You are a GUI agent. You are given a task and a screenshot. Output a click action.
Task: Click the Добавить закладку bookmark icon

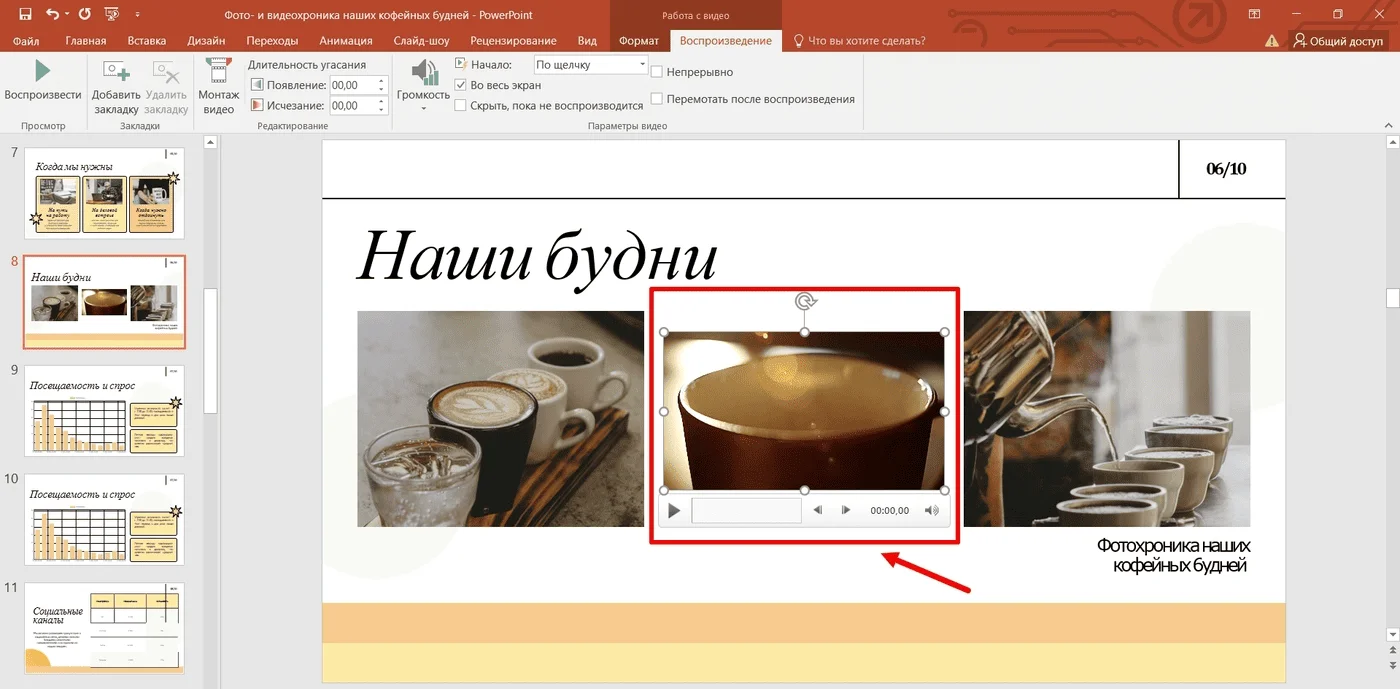[x=116, y=73]
